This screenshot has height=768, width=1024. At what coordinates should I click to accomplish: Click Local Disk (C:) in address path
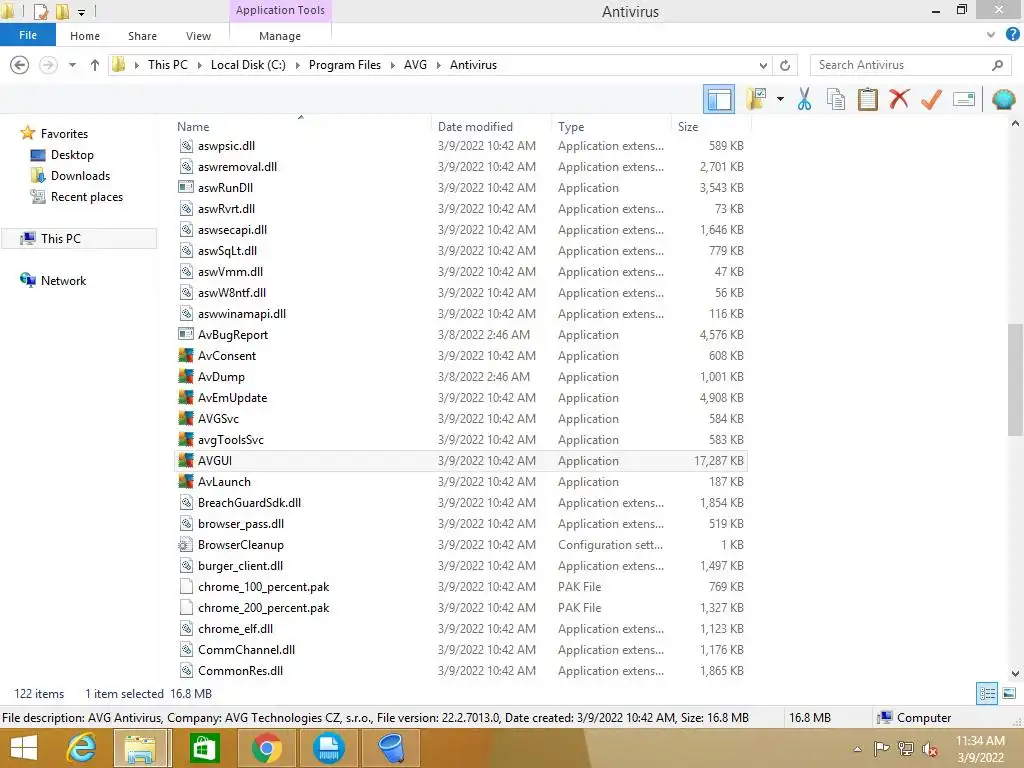pyautogui.click(x=248, y=65)
